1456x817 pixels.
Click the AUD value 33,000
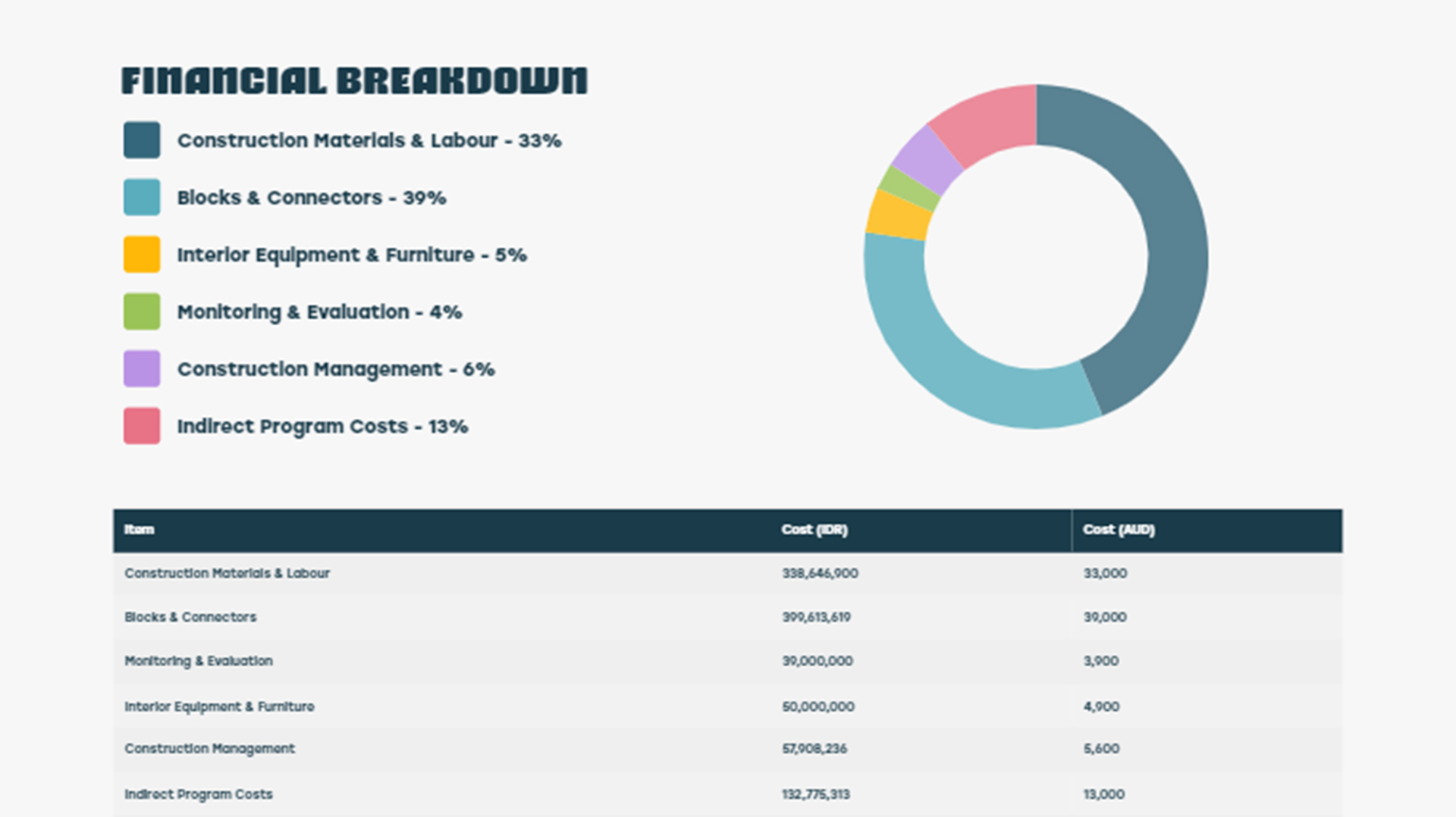(1105, 574)
